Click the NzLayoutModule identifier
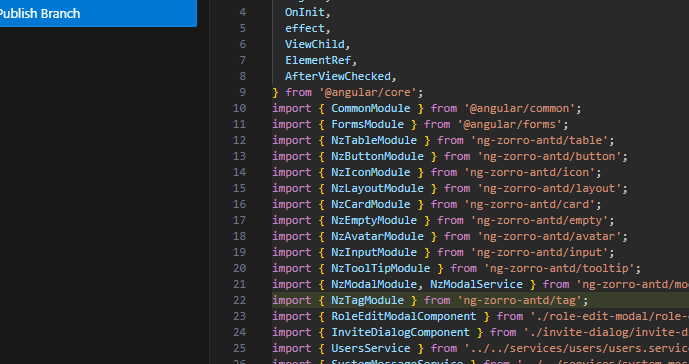 click(377, 188)
